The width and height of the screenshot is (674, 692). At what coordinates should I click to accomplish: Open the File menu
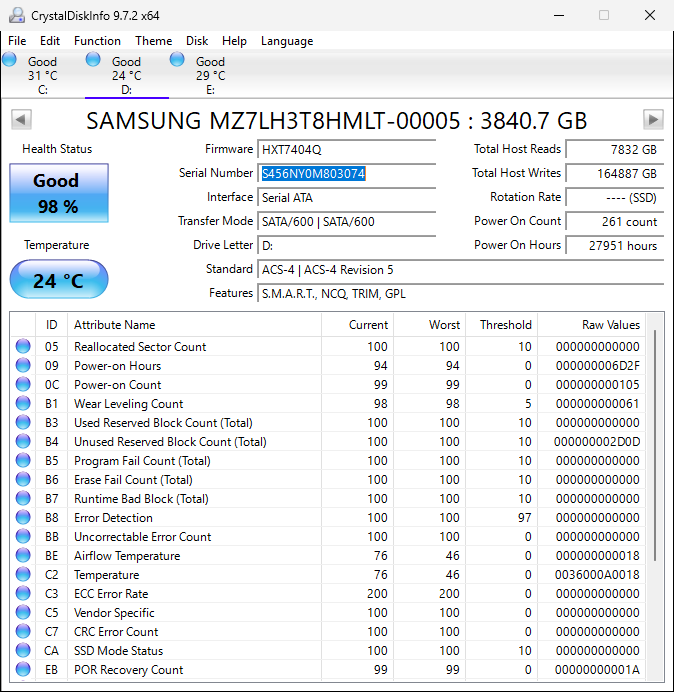(x=17, y=41)
